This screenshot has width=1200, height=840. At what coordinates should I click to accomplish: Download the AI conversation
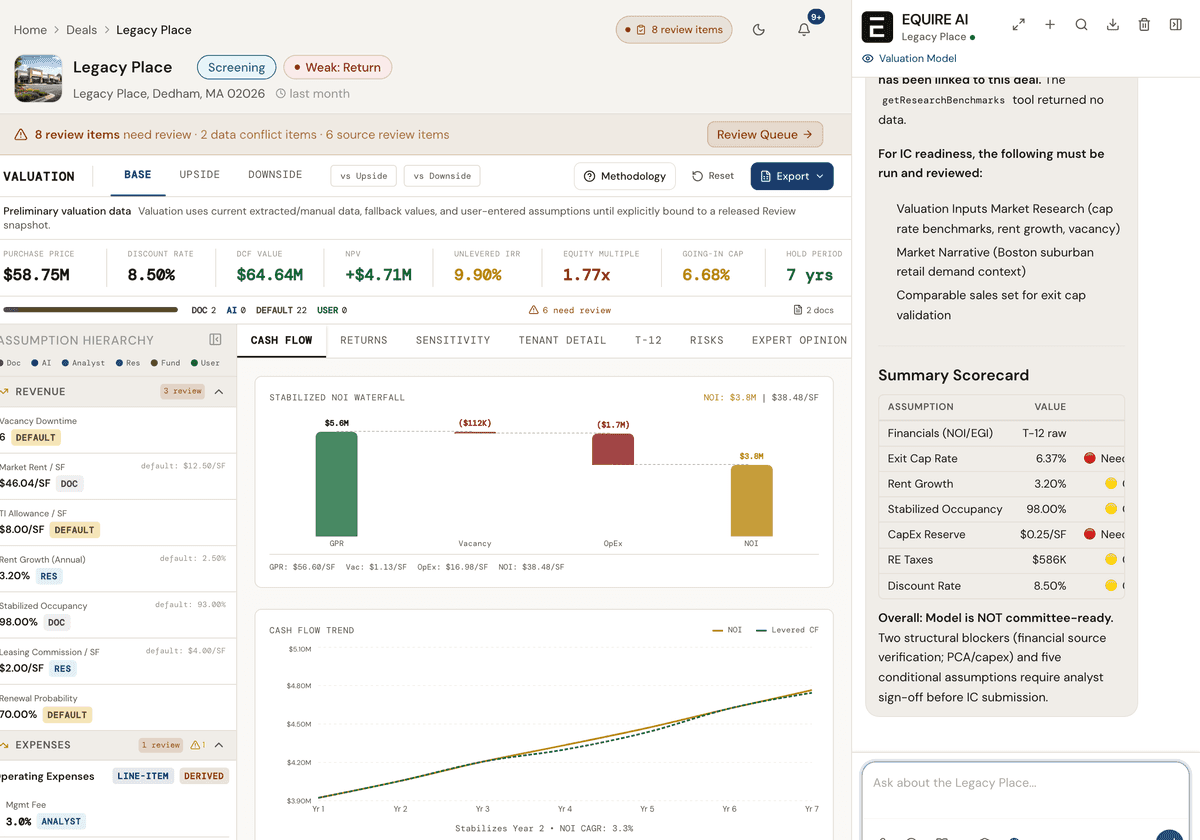point(1112,24)
